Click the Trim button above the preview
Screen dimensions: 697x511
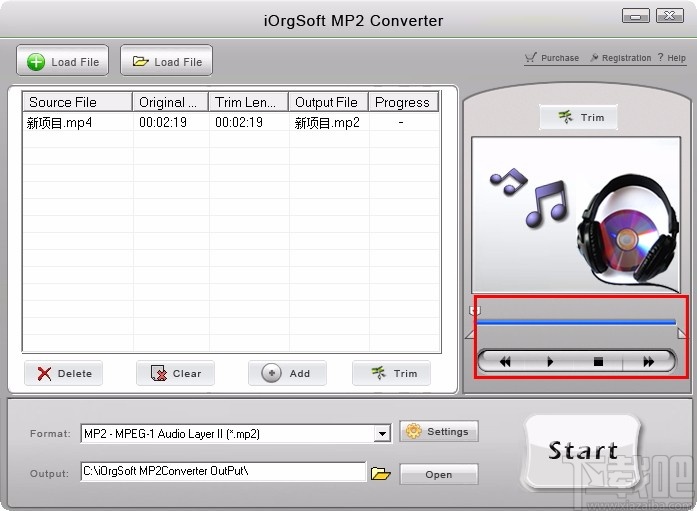[x=578, y=117]
